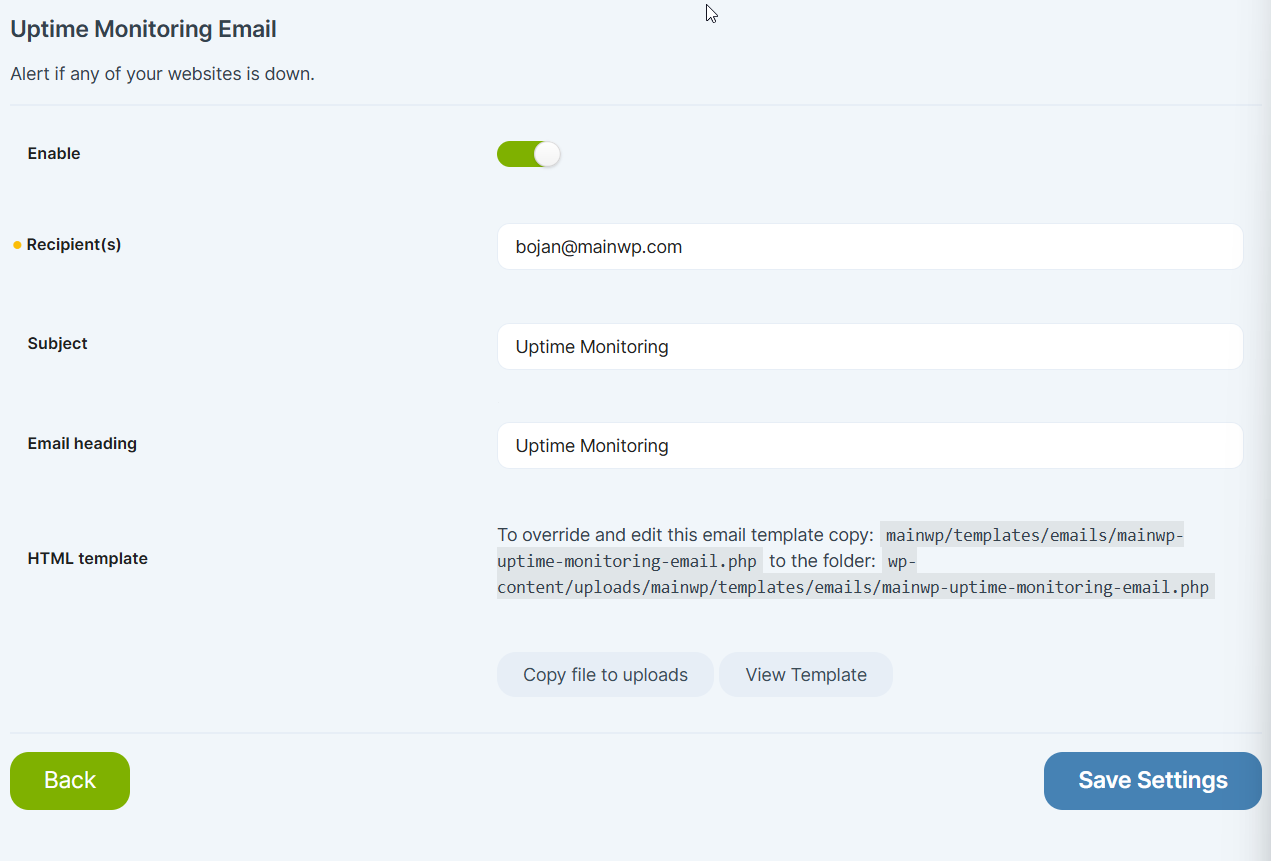Click the green Back button
This screenshot has height=861, width=1271.
pos(69,780)
